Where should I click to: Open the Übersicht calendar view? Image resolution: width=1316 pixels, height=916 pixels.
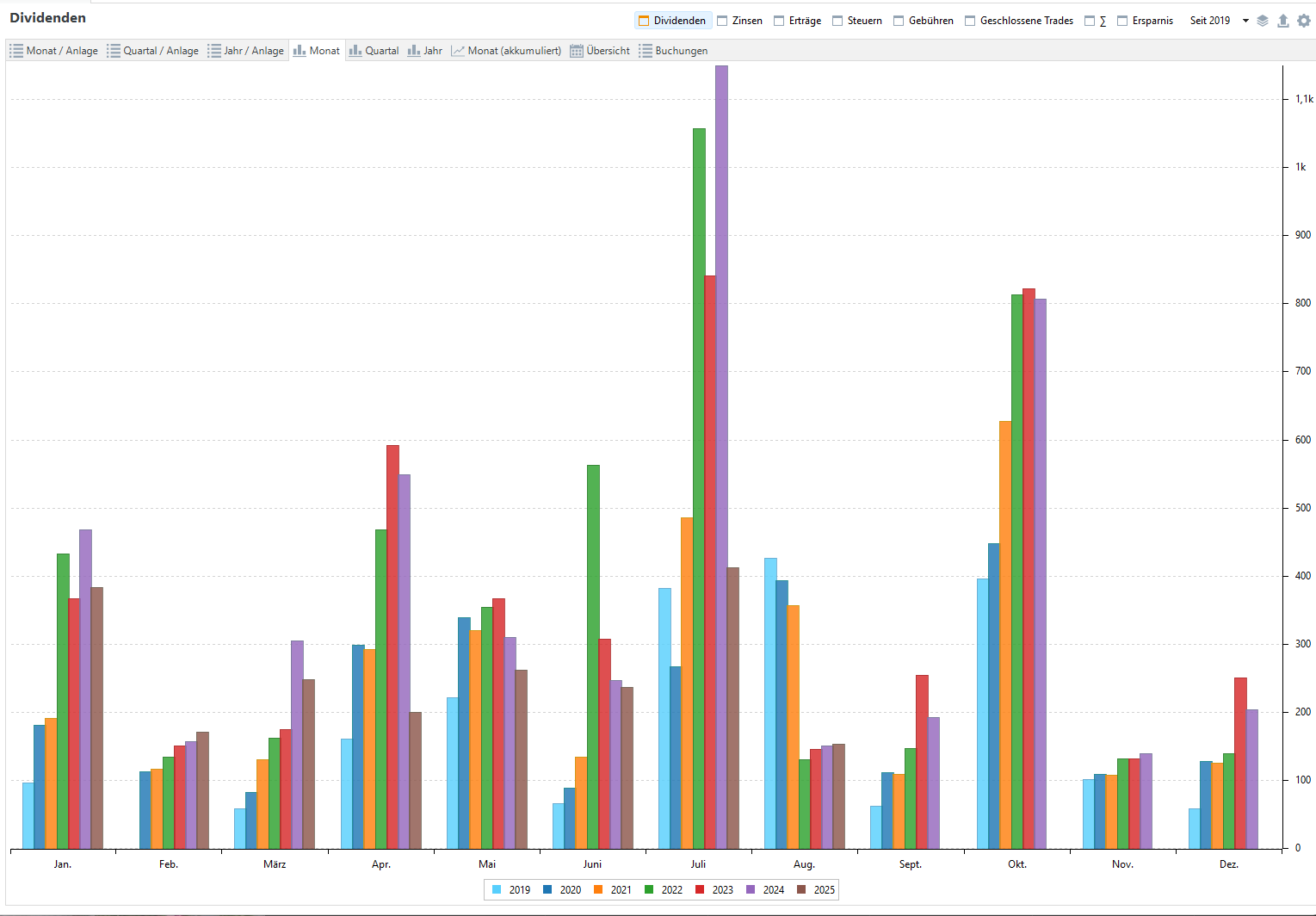click(600, 51)
